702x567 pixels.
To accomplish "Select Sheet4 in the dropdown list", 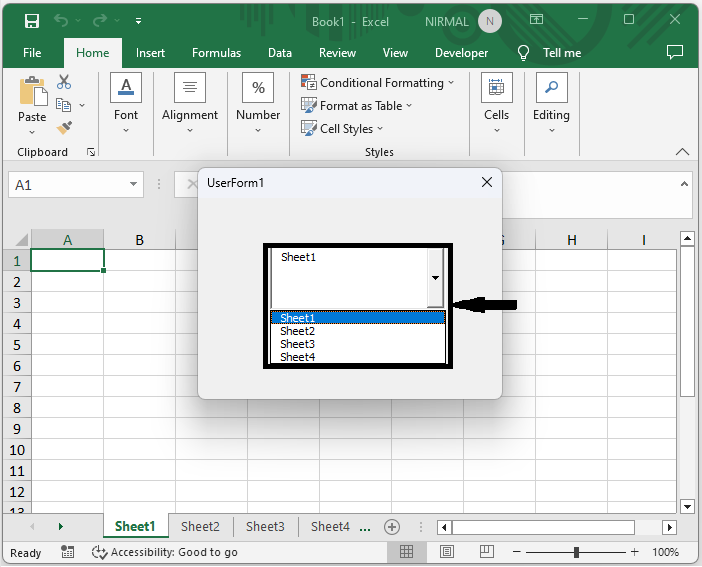I will click(x=358, y=357).
